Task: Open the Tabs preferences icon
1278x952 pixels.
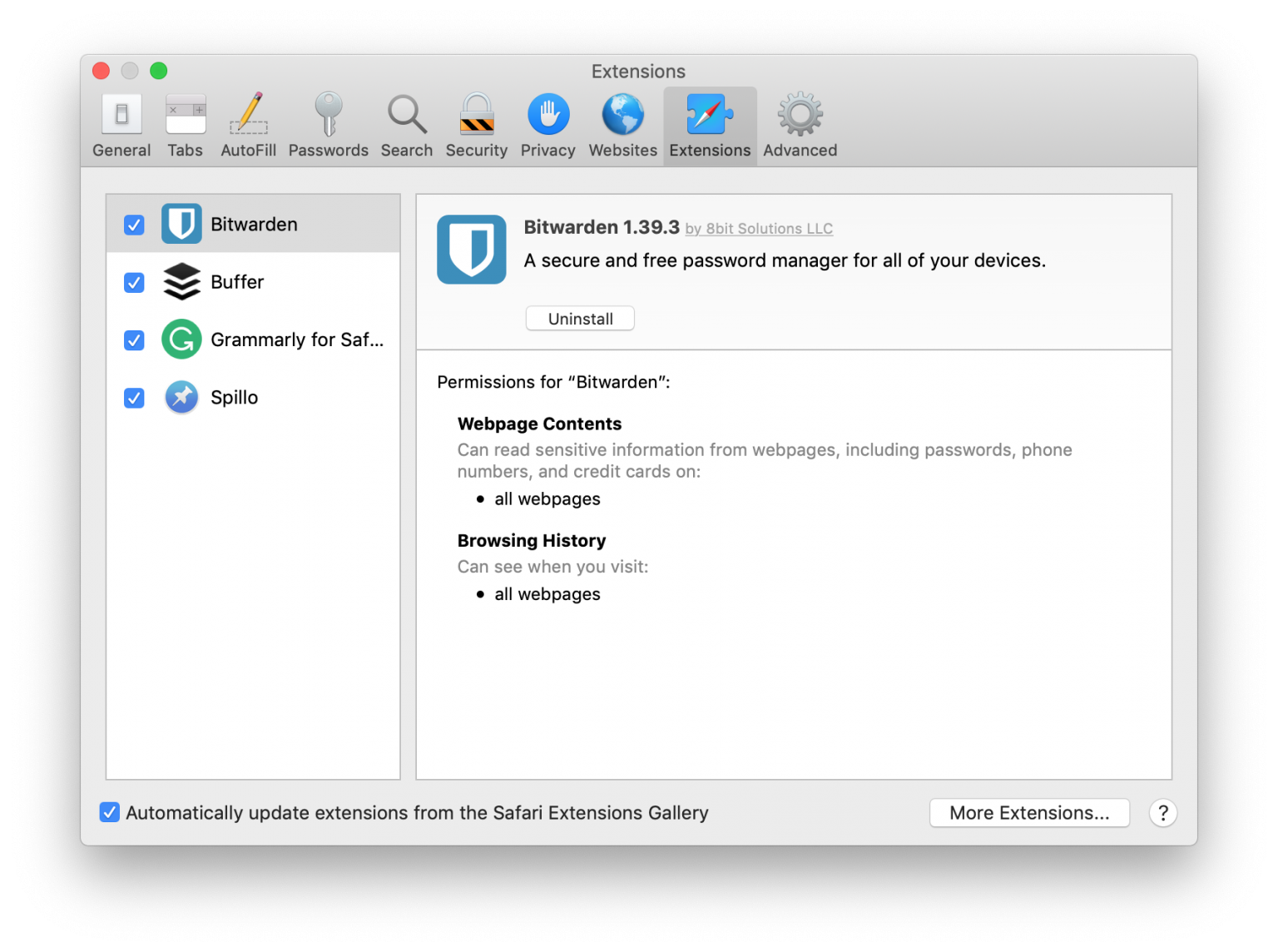Action: pos(186,115)
